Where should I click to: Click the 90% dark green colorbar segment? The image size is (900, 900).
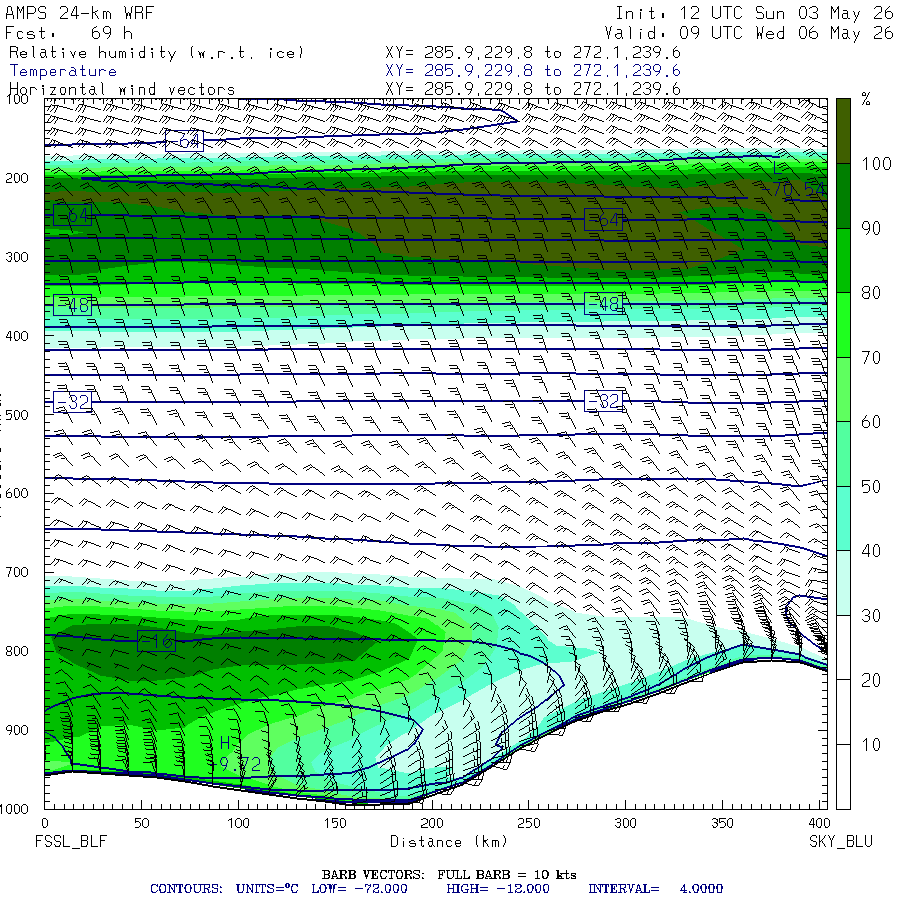click(843, 196)
